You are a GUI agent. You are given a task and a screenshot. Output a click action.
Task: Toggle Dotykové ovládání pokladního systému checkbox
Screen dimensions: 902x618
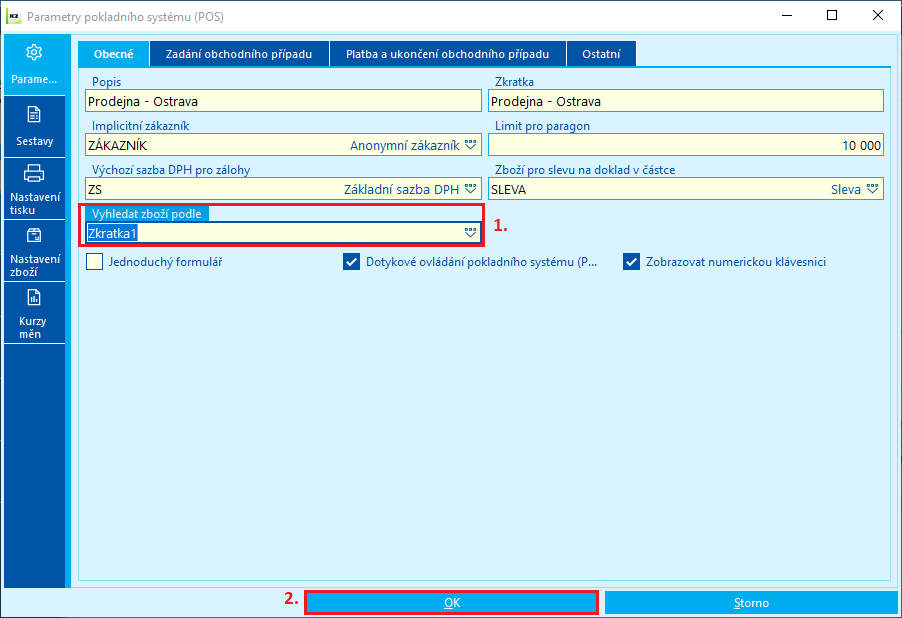coord(351,262)
